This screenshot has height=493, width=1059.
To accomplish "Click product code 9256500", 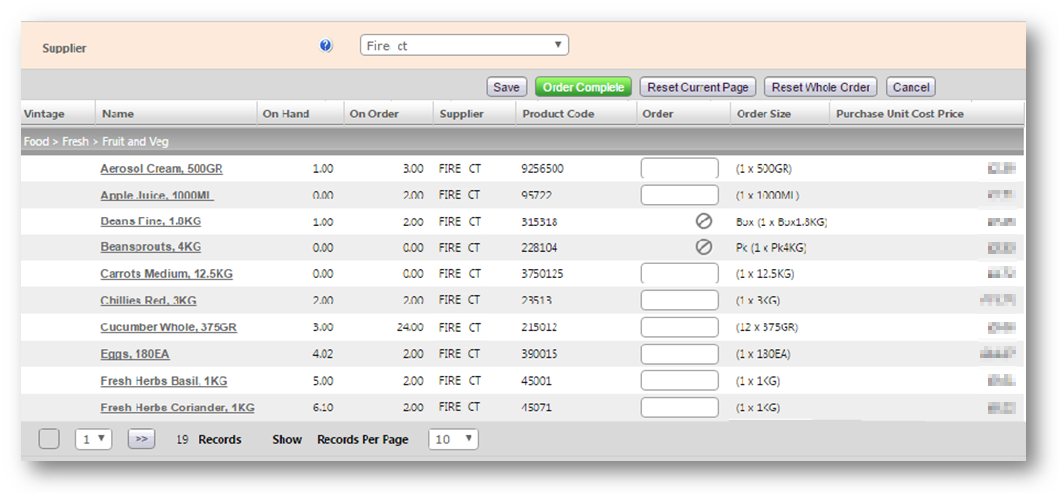I will tap(542, 169).
